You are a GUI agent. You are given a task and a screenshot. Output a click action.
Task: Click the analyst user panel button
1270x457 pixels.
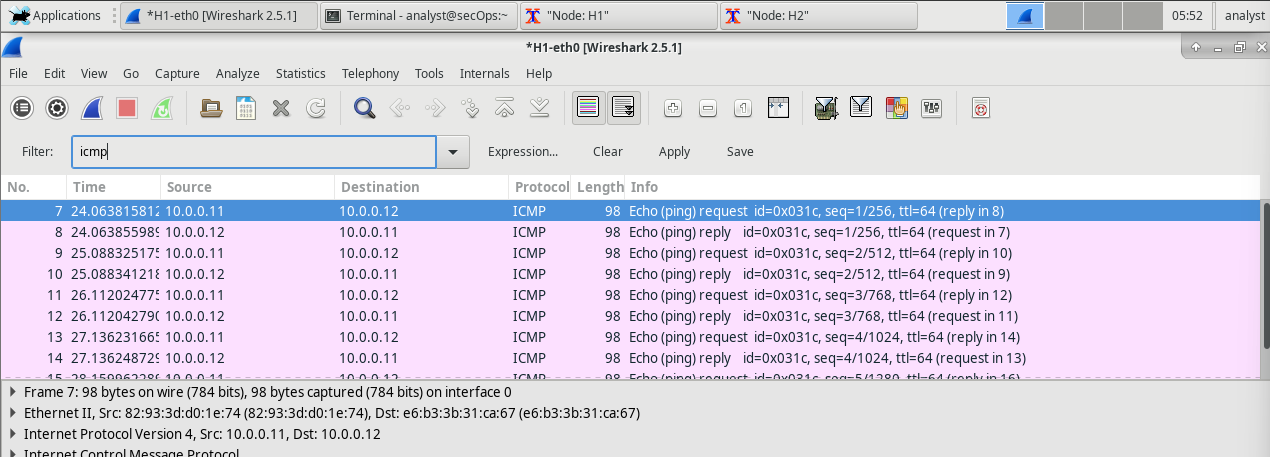[x=1244, y=16]
